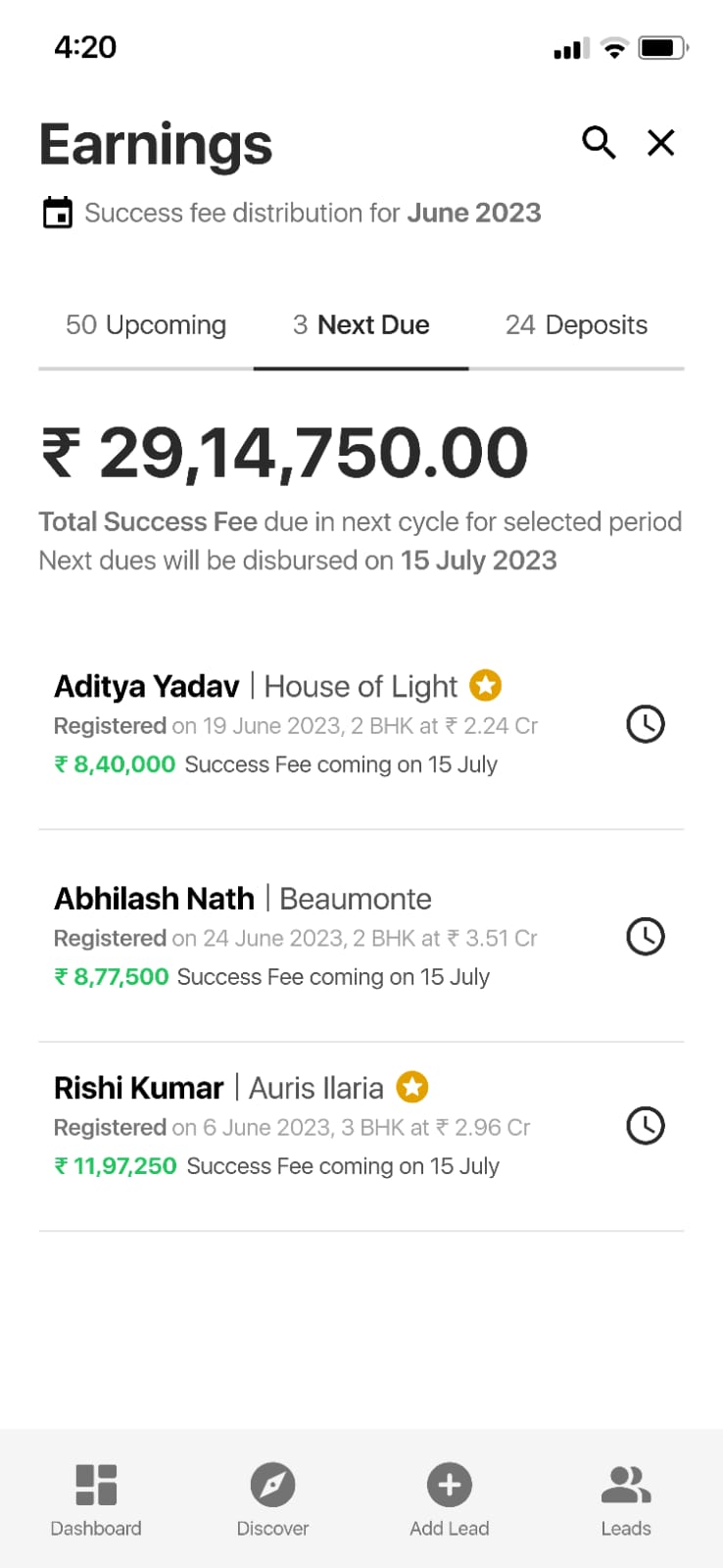View Rishi Kumar's ₹11,97,250 success fee
723x1568 pixels.
[x=116, y=1166]
